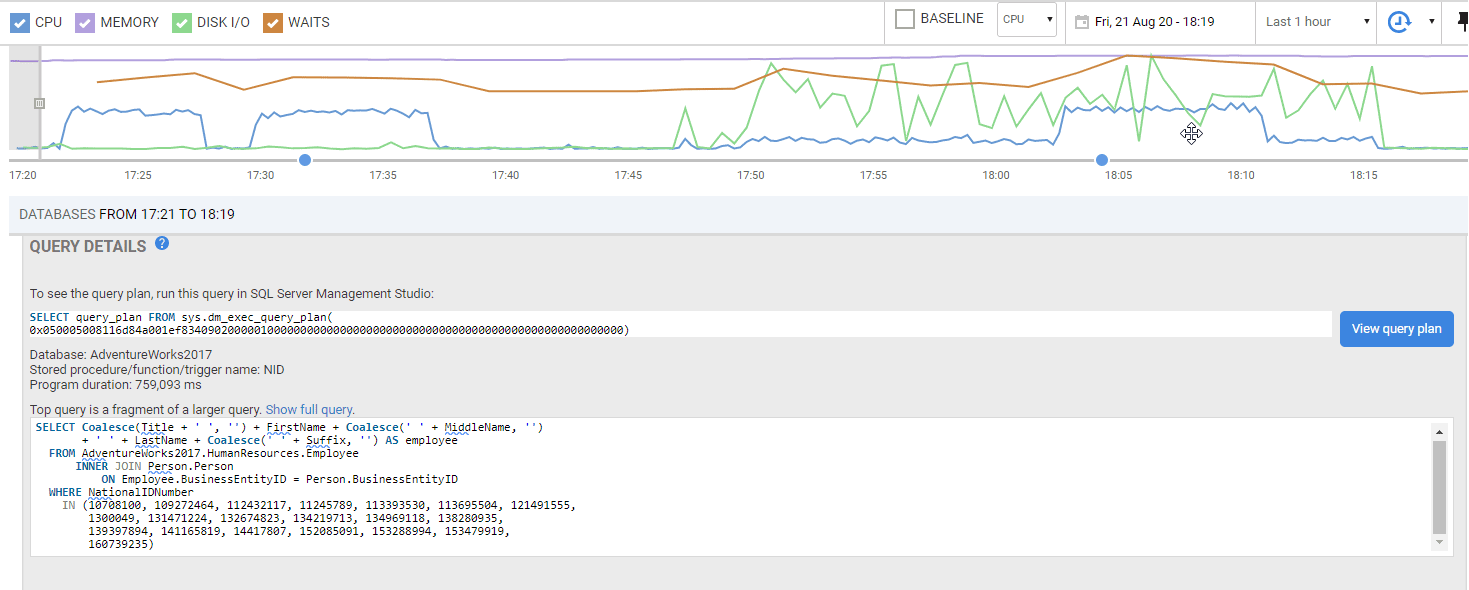Click the 17:50 timeline label
The image size is (1469, 590).
tap(750, 175)
